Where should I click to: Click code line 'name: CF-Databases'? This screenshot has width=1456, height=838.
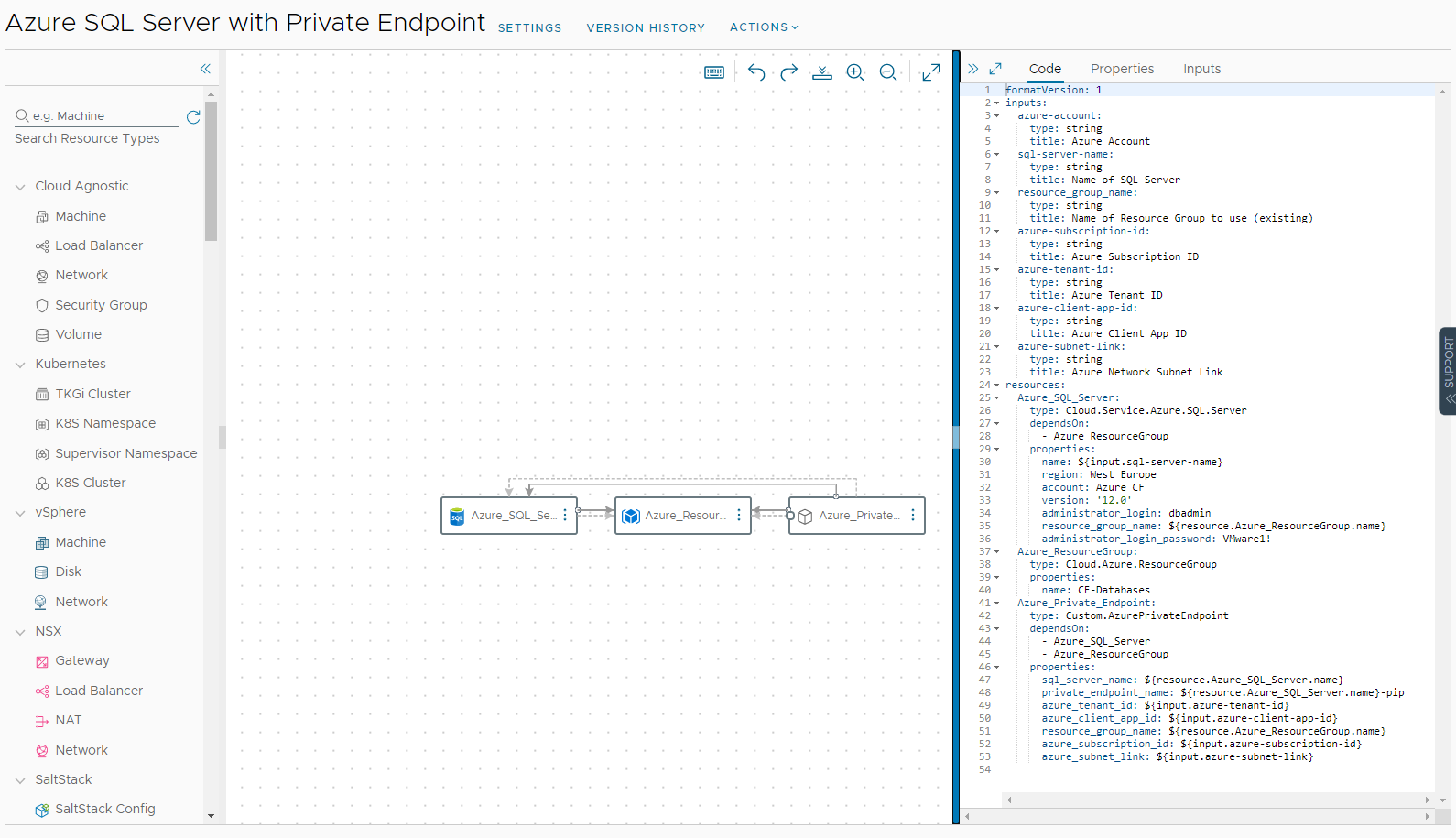(x=1095, y=591)
